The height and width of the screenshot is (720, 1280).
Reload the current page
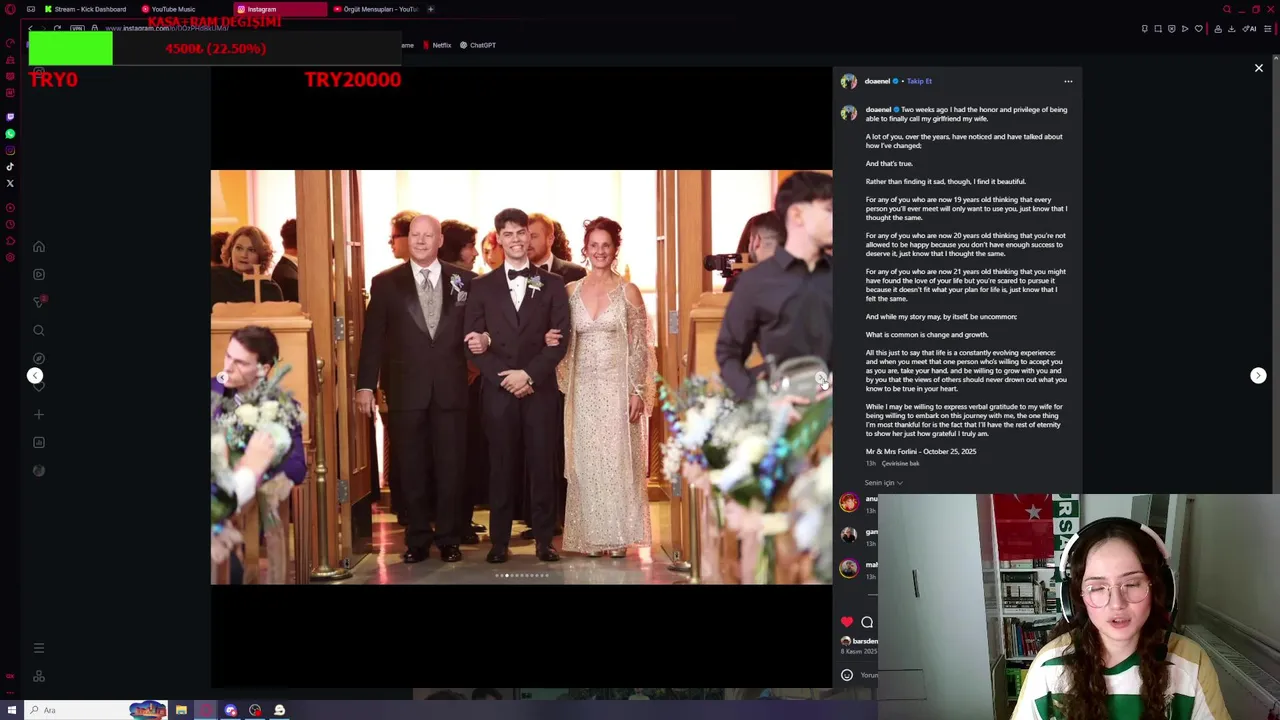[57, 28]
